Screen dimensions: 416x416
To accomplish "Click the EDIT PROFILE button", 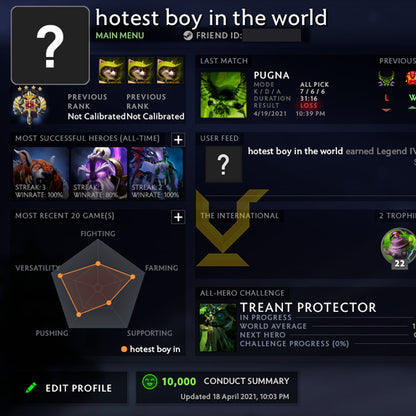I will (x=69, y=388).
